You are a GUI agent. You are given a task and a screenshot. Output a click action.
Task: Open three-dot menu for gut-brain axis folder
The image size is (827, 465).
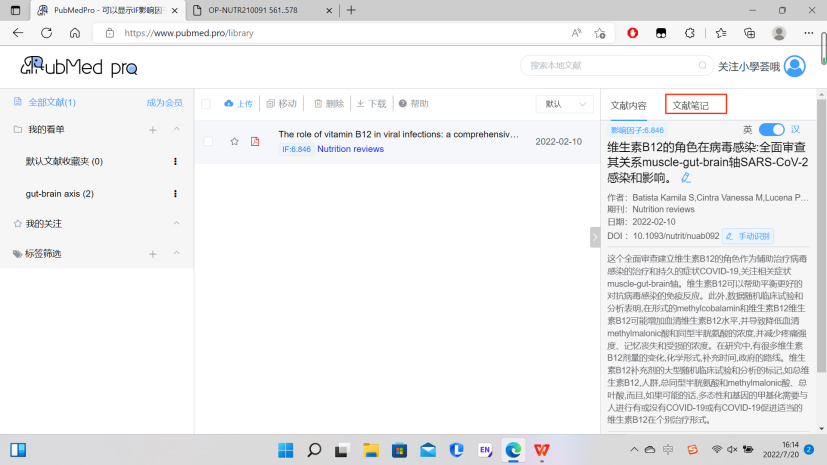point(175,193)
